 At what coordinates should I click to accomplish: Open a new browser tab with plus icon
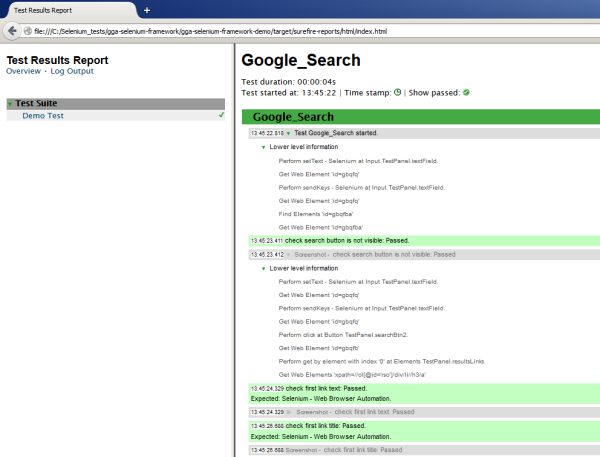point(147,10)
